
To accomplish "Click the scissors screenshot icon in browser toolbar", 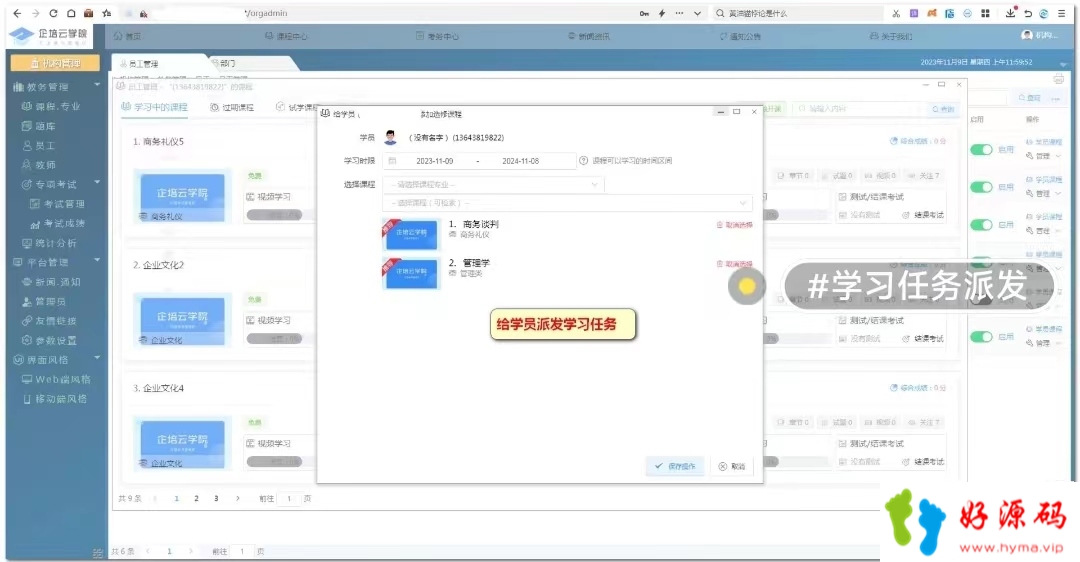I will [x=896, y=13].
